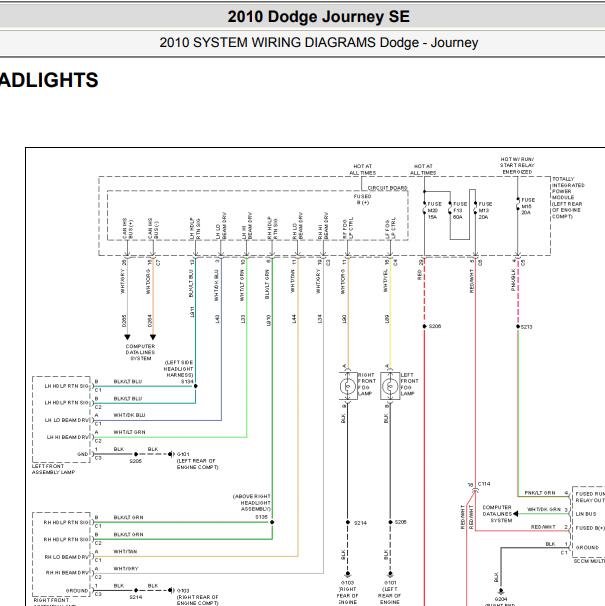Click the L34 circuit number label
The height and width of the screenshot is (606, 605).
[320, 319]
